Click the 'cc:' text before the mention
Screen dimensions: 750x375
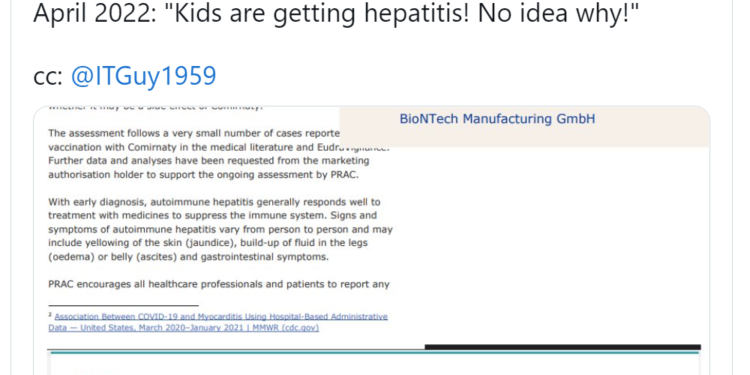tap(48, 77)
